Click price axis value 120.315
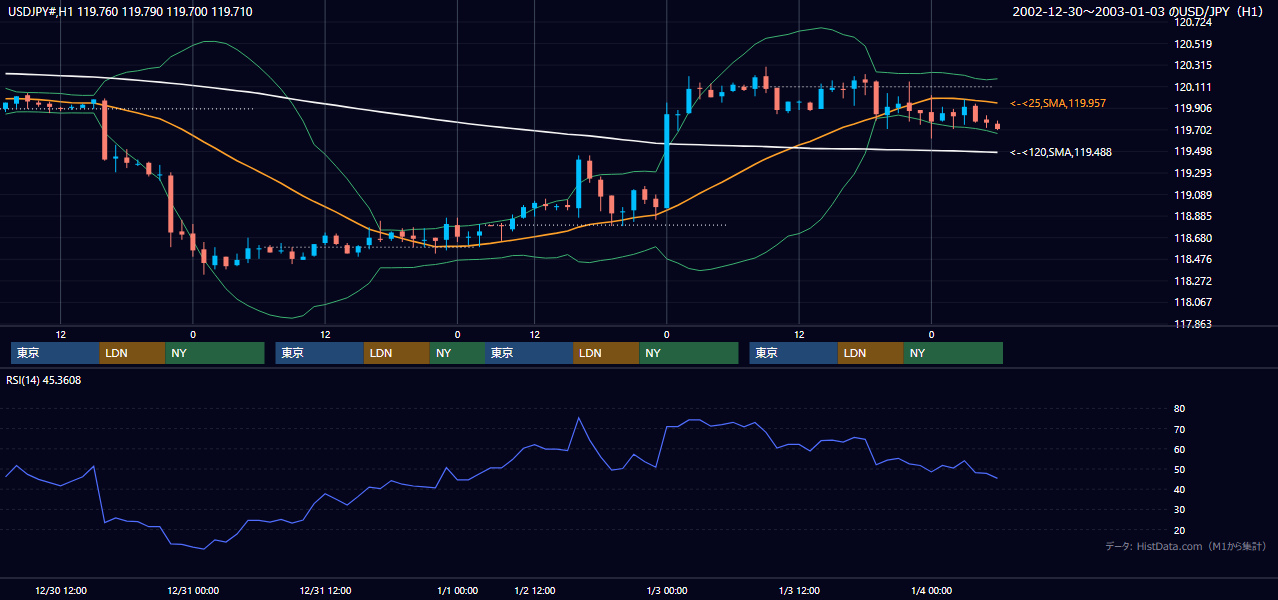The width and height of the screenshot is (1278, 600). [1194, 65]
